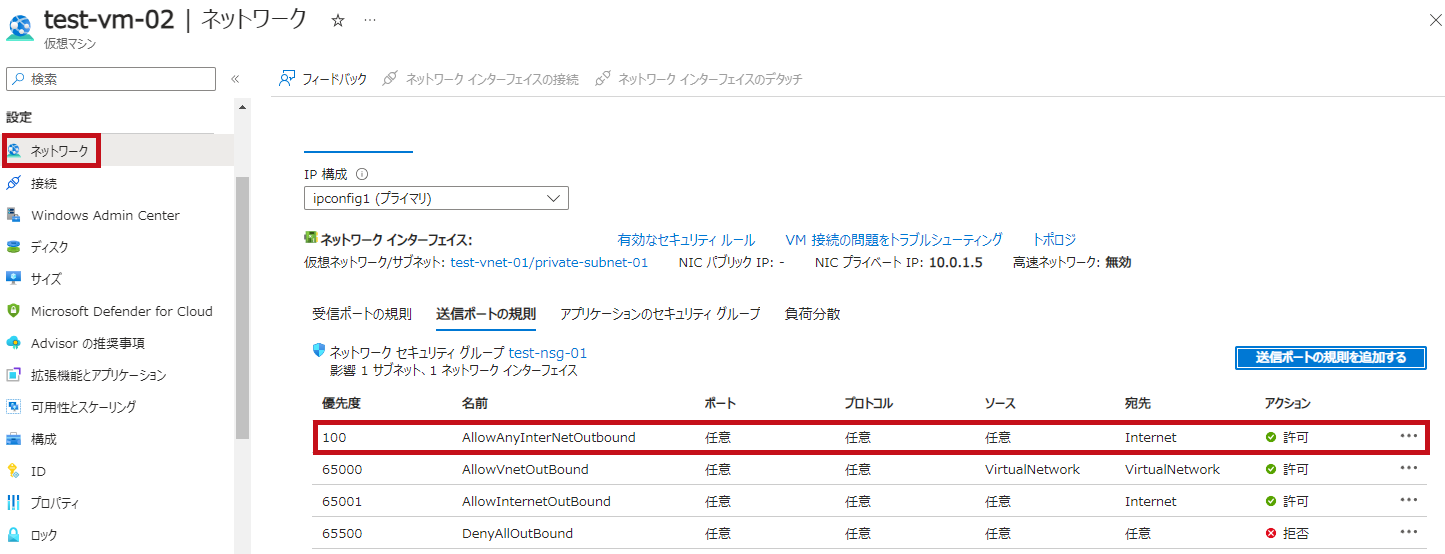Switch to the 負荷分散 tab

click(x=813, y=314)
